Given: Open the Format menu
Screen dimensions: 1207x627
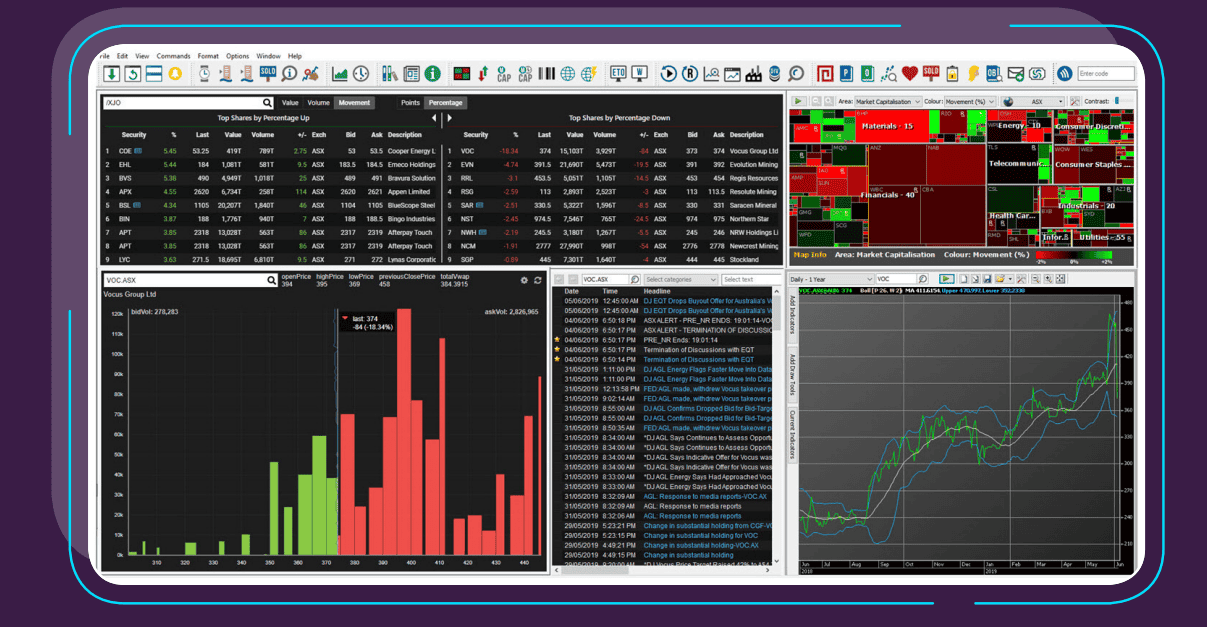Looking at the screenshot, I should point(207,56).
